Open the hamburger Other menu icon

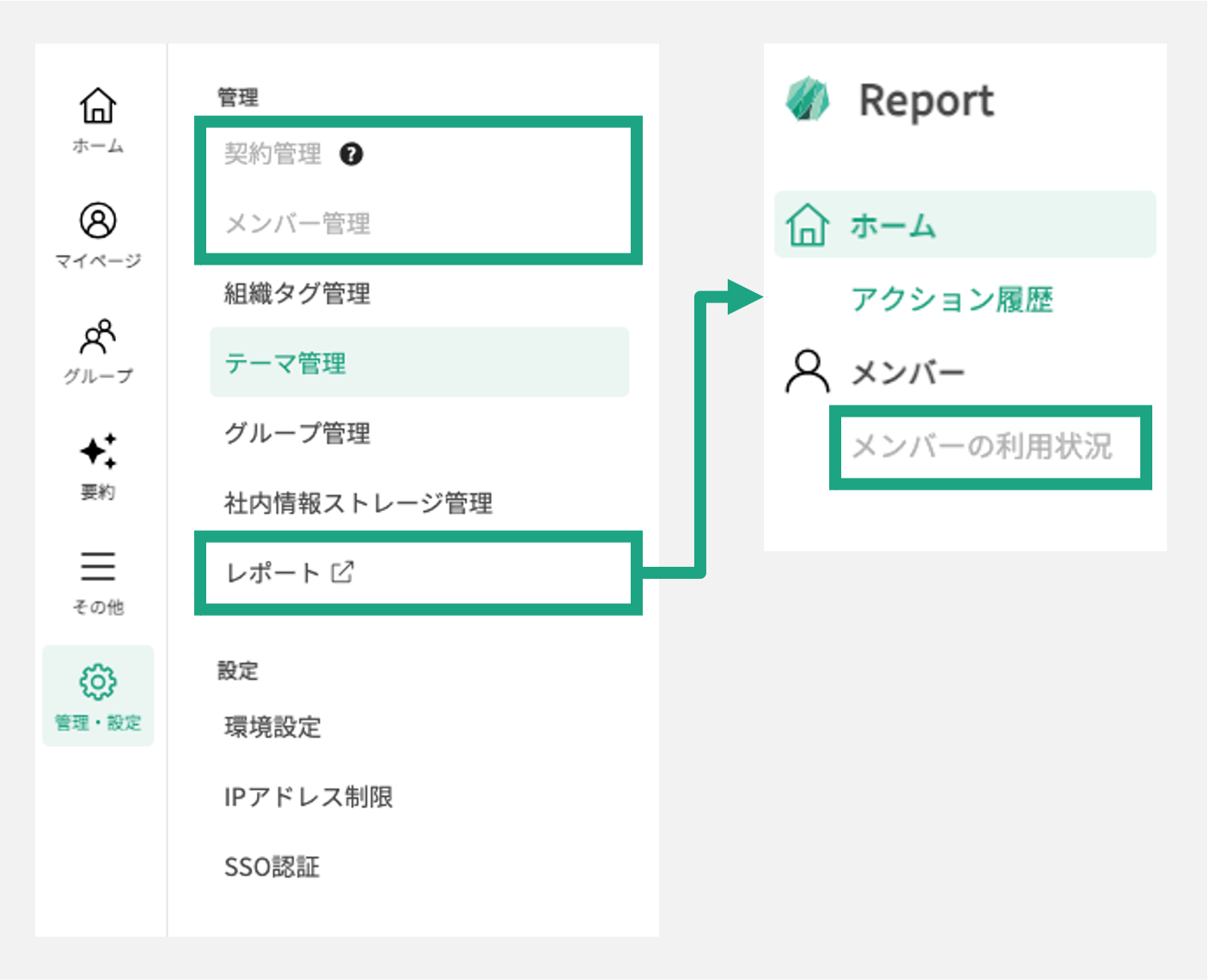[x=98, y=567]
